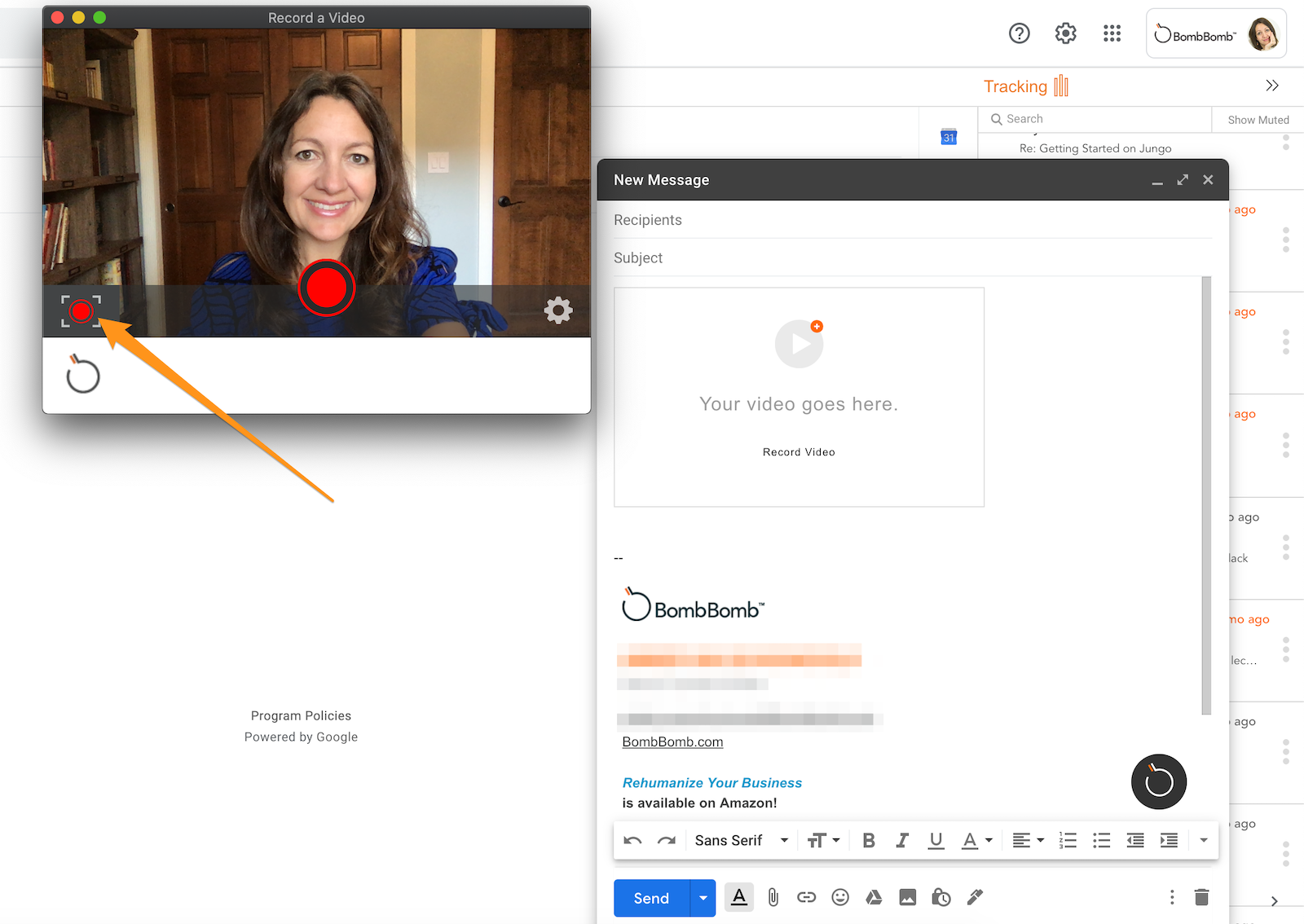The height and width of the screenshot is (924, 1304).
Task: Attach a file using the paperclip icon
Action: (773, 898)
